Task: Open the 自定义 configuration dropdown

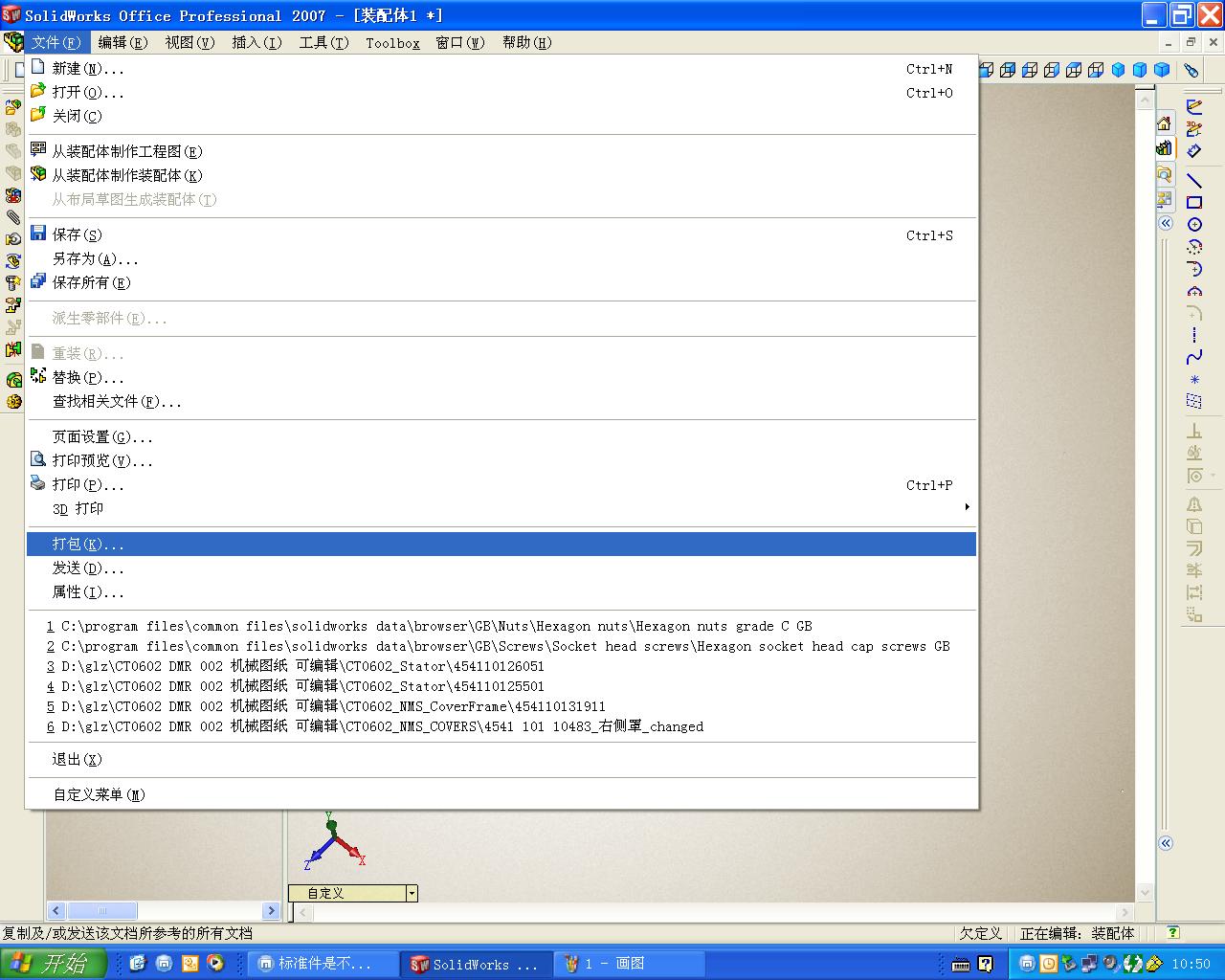Action: (x=412, y=893)
